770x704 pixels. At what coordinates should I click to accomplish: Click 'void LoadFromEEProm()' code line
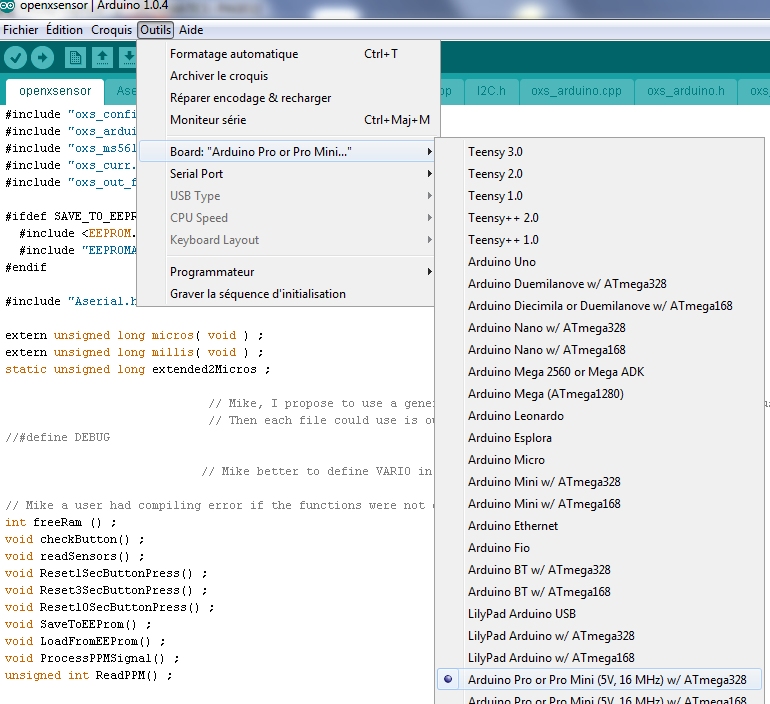click(x=85, y=642)
